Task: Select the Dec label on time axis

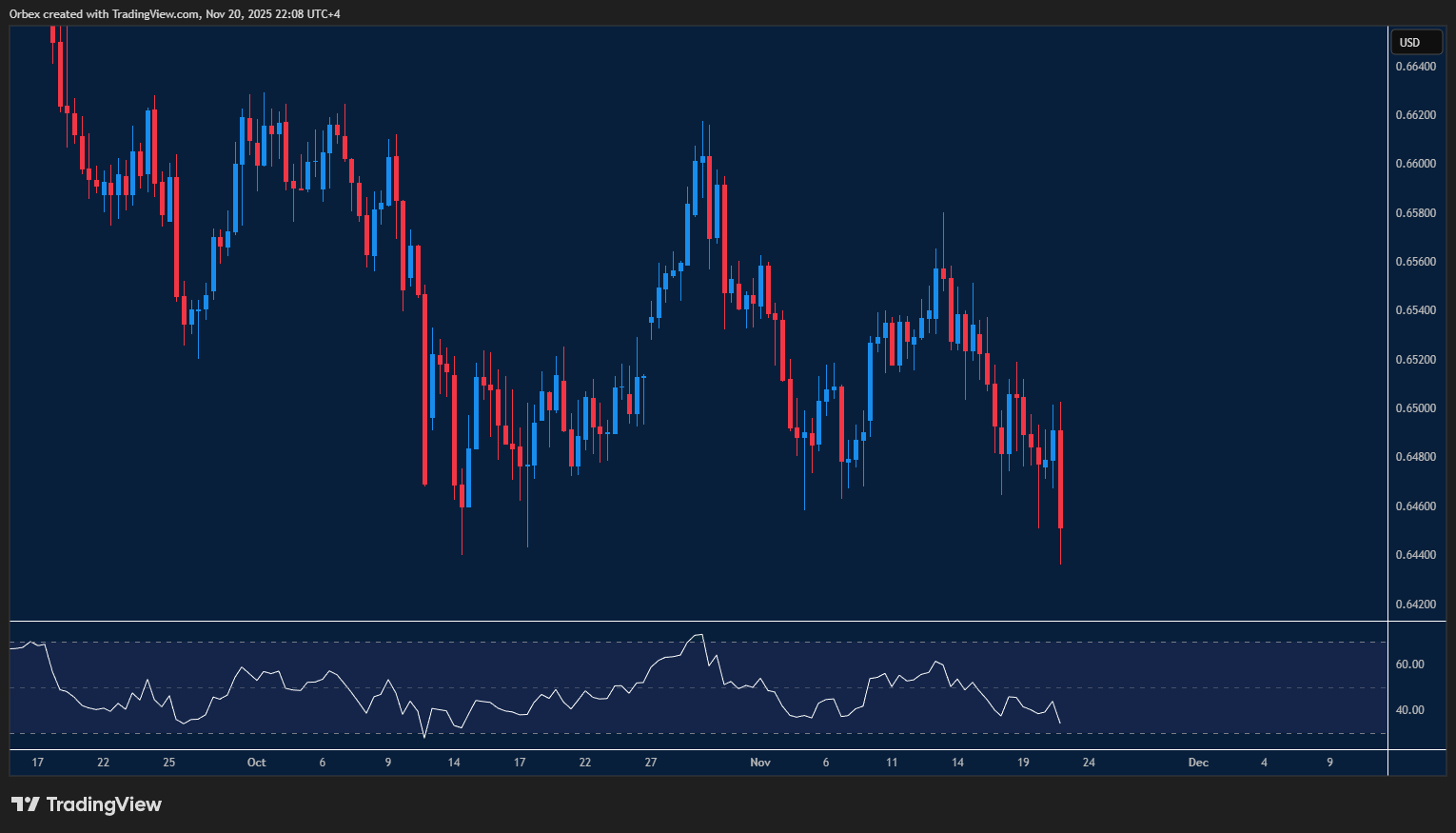Action: (x=1198, y=762)
